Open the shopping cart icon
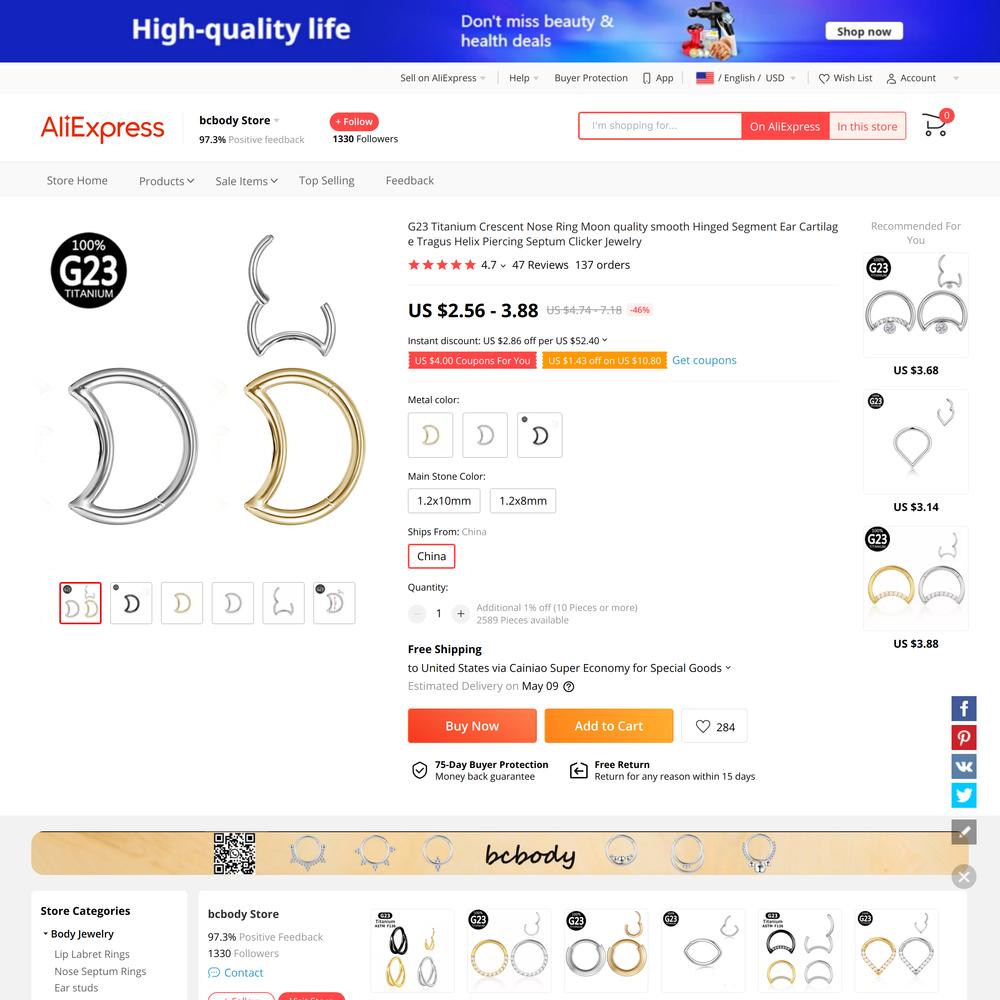This screenshot has height=1000, width=1000. coord(936,124)
